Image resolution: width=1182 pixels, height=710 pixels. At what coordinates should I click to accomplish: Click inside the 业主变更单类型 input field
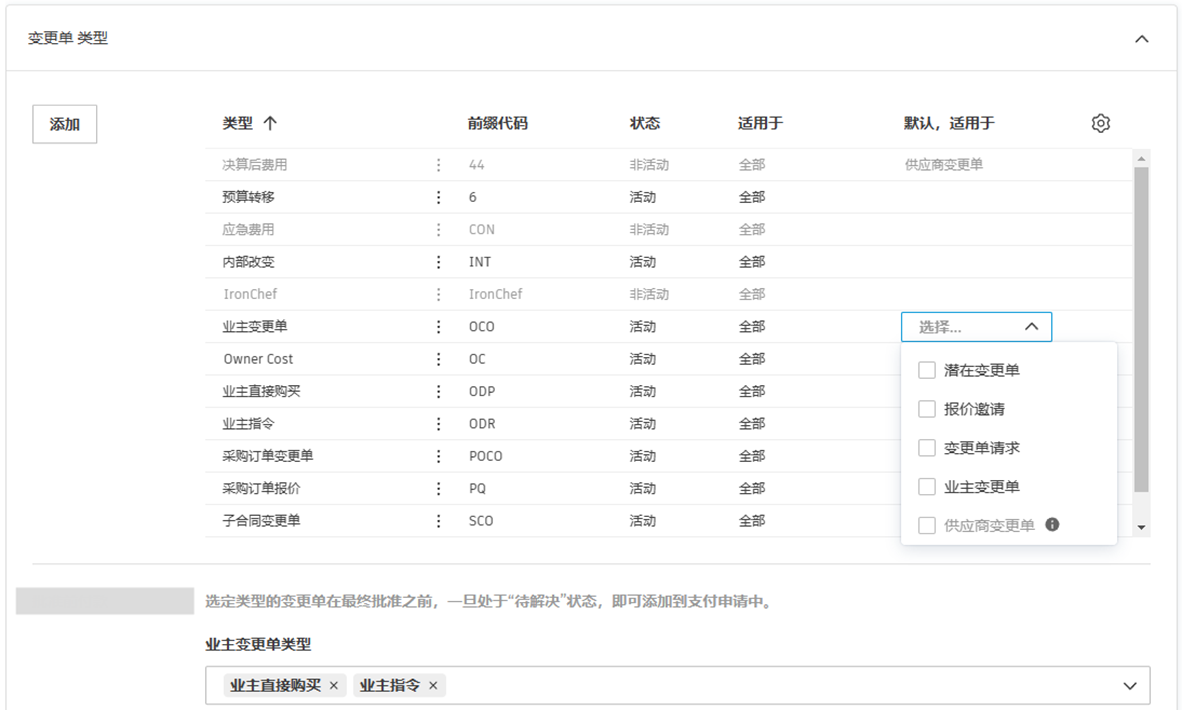click(700, 685)
